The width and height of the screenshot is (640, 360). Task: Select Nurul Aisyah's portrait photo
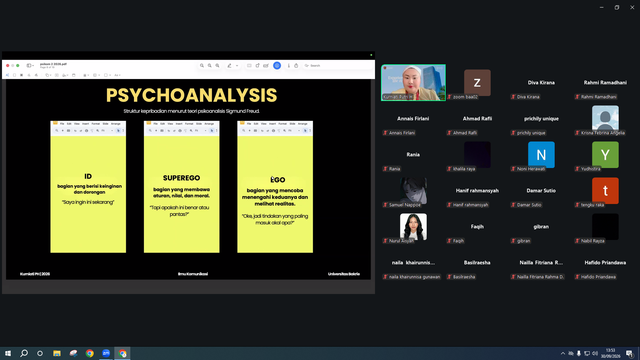tap(413, 227)
